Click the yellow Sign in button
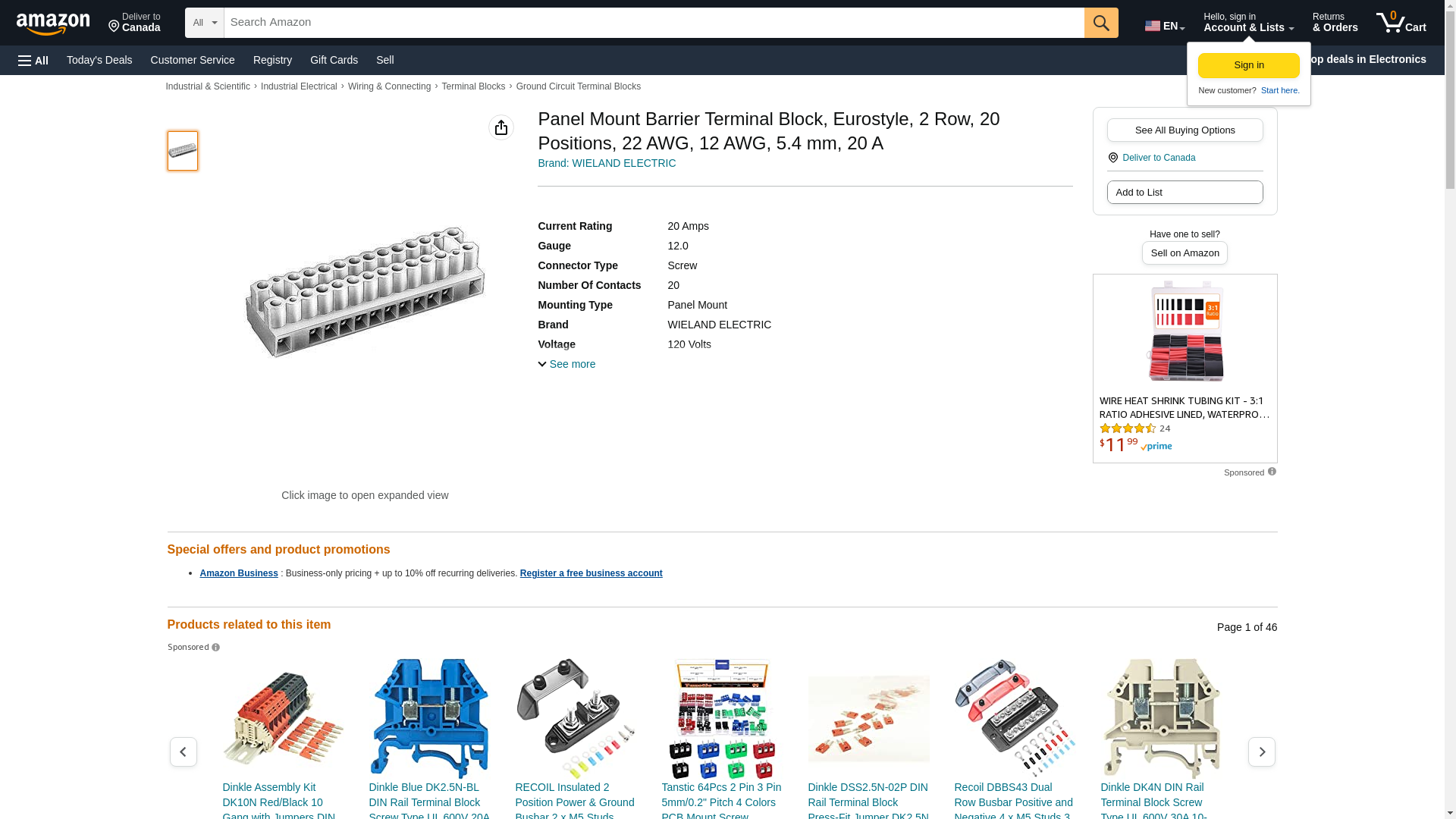The width and height of the screenshot is (1456, 819). [1248, 65]
